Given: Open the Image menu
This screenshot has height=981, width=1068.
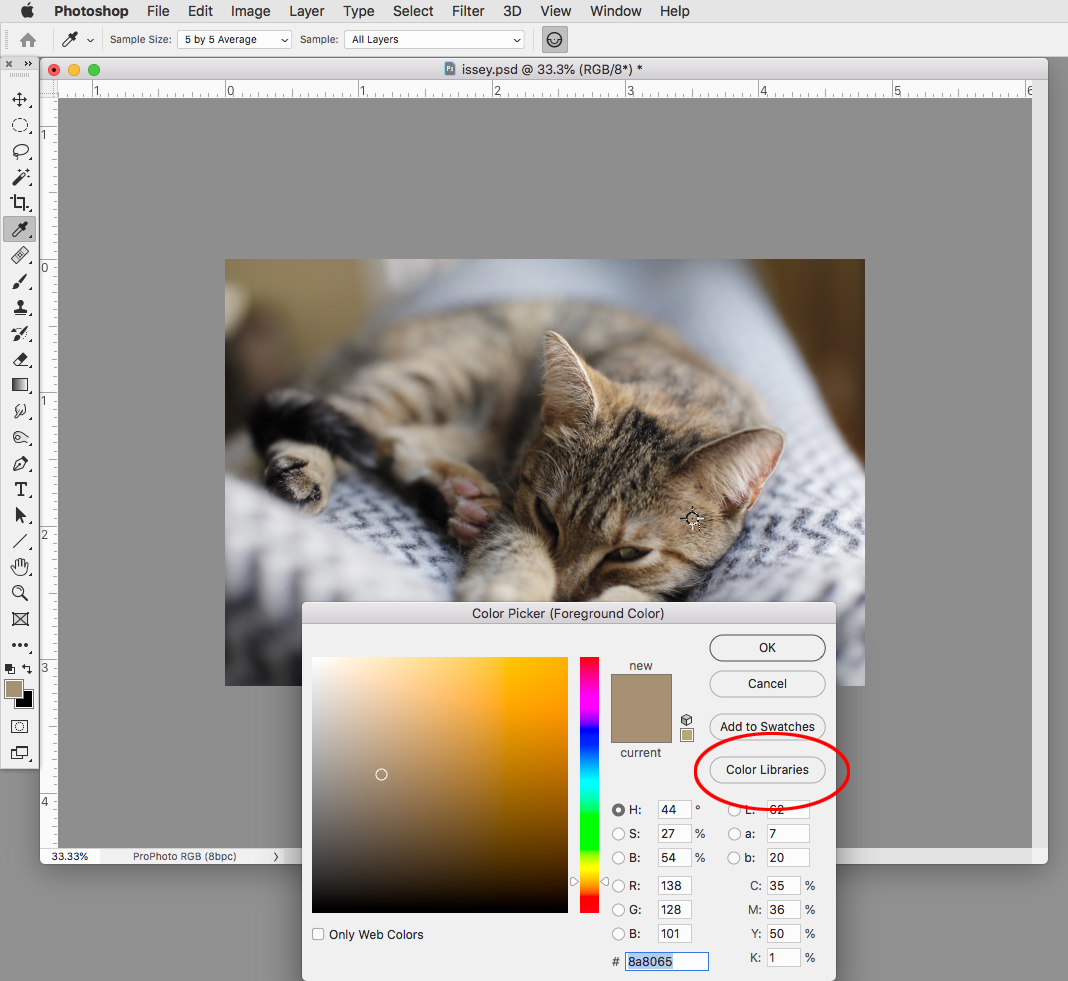Looking at the screenshot, I should 250,11.
